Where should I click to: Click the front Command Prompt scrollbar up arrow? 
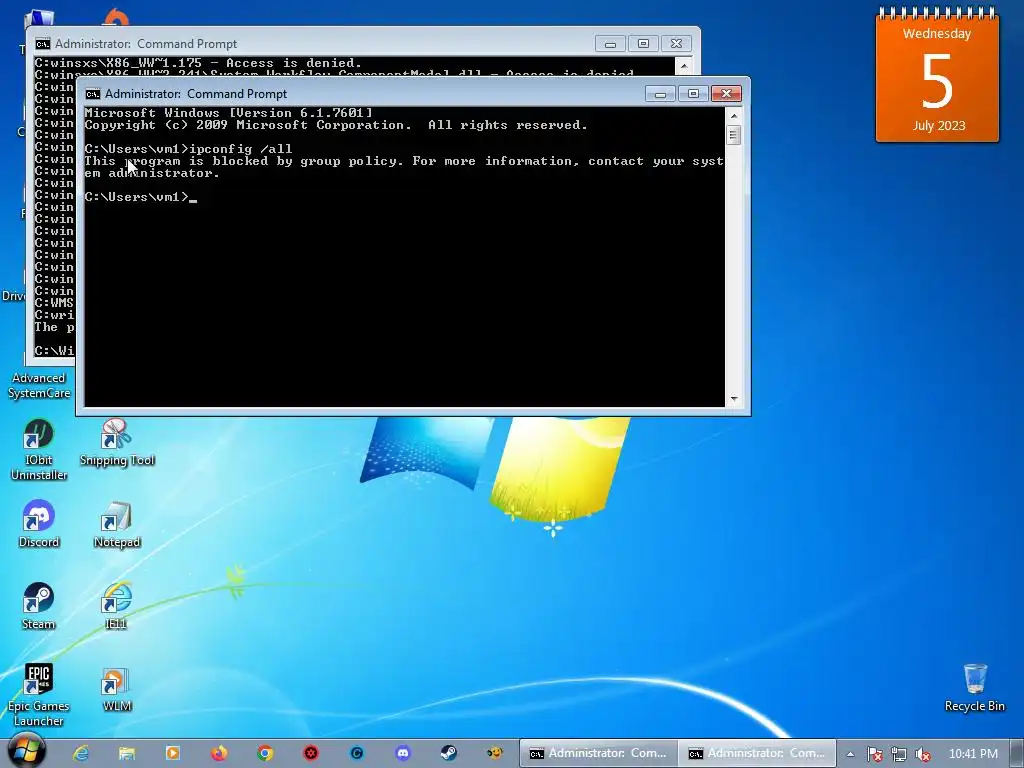[x=734, y=116]
